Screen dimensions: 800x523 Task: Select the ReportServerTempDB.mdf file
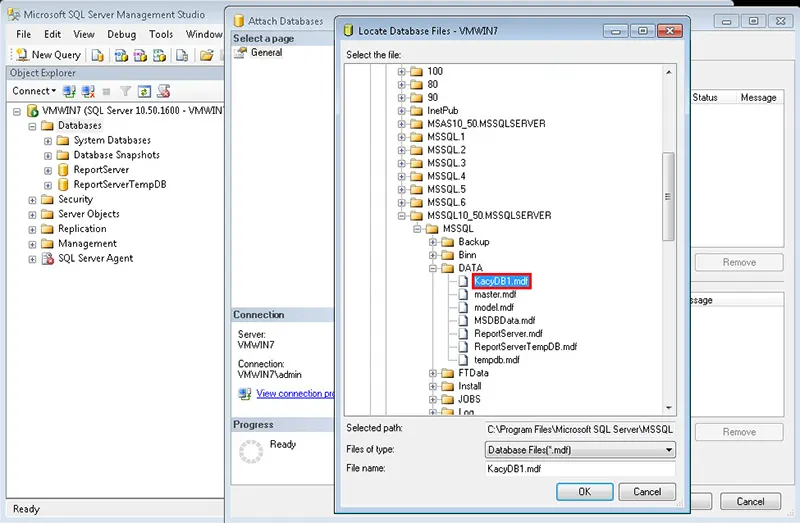(x=525, y=346)
